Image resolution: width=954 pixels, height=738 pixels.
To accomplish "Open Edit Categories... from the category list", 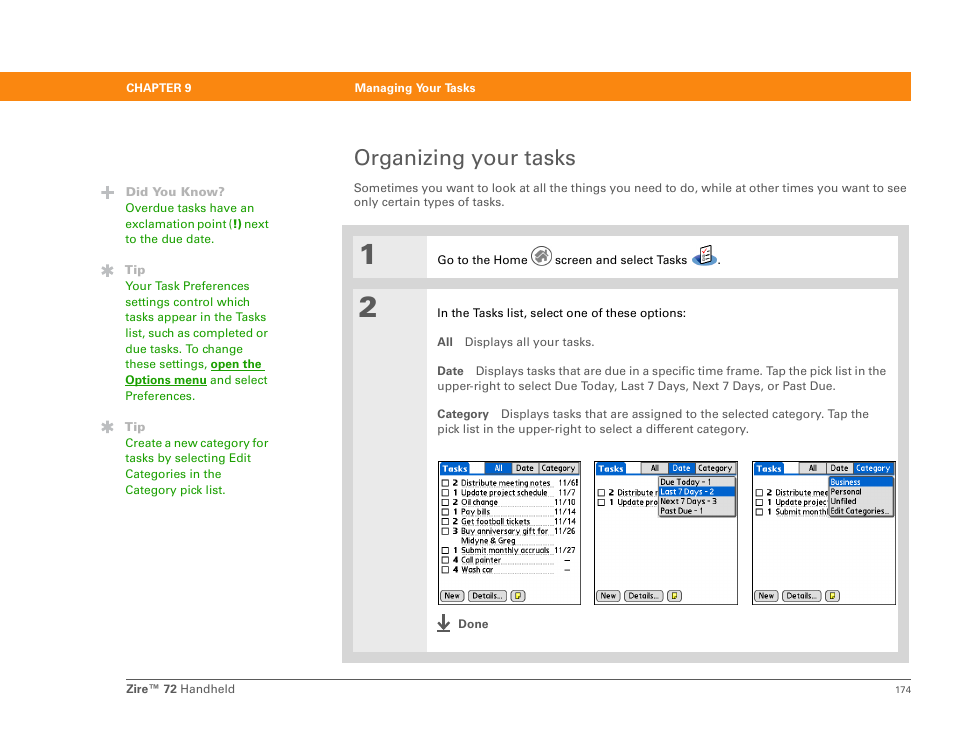I will click(861, 511).
